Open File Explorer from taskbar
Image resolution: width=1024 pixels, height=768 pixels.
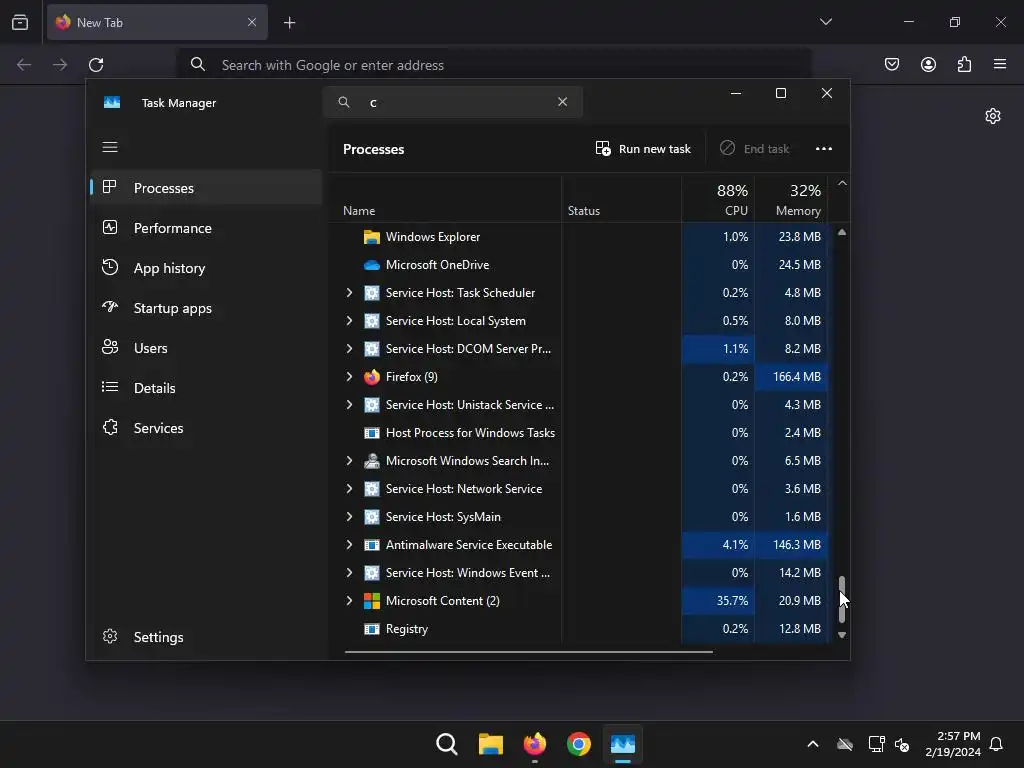pyautogui.click(x=490, y=744)
